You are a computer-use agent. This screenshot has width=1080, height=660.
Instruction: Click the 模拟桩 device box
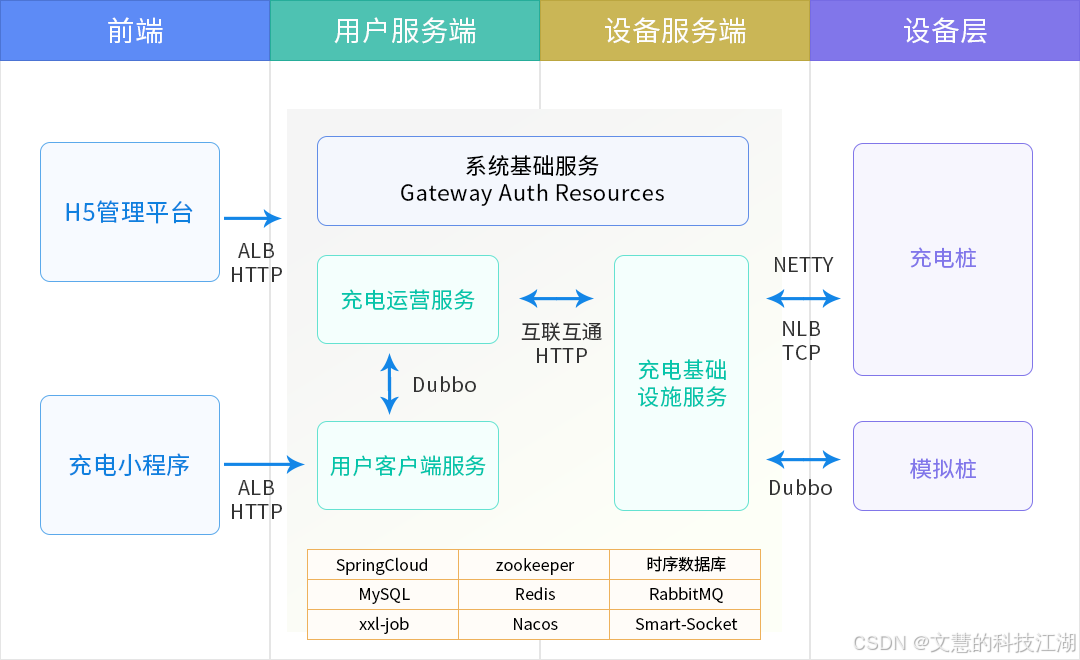943,466
